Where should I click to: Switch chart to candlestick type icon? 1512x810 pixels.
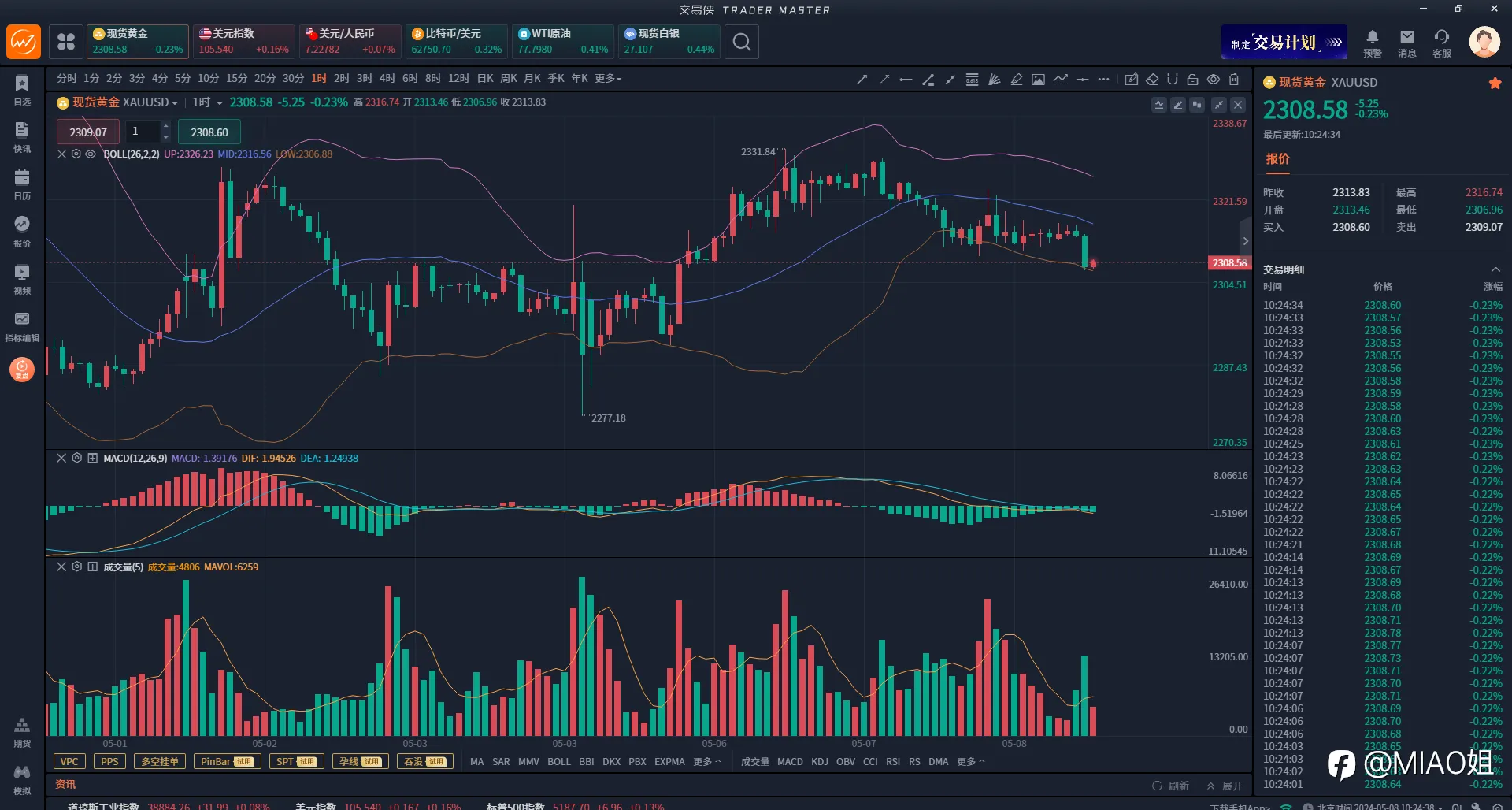click(1197, 104)
